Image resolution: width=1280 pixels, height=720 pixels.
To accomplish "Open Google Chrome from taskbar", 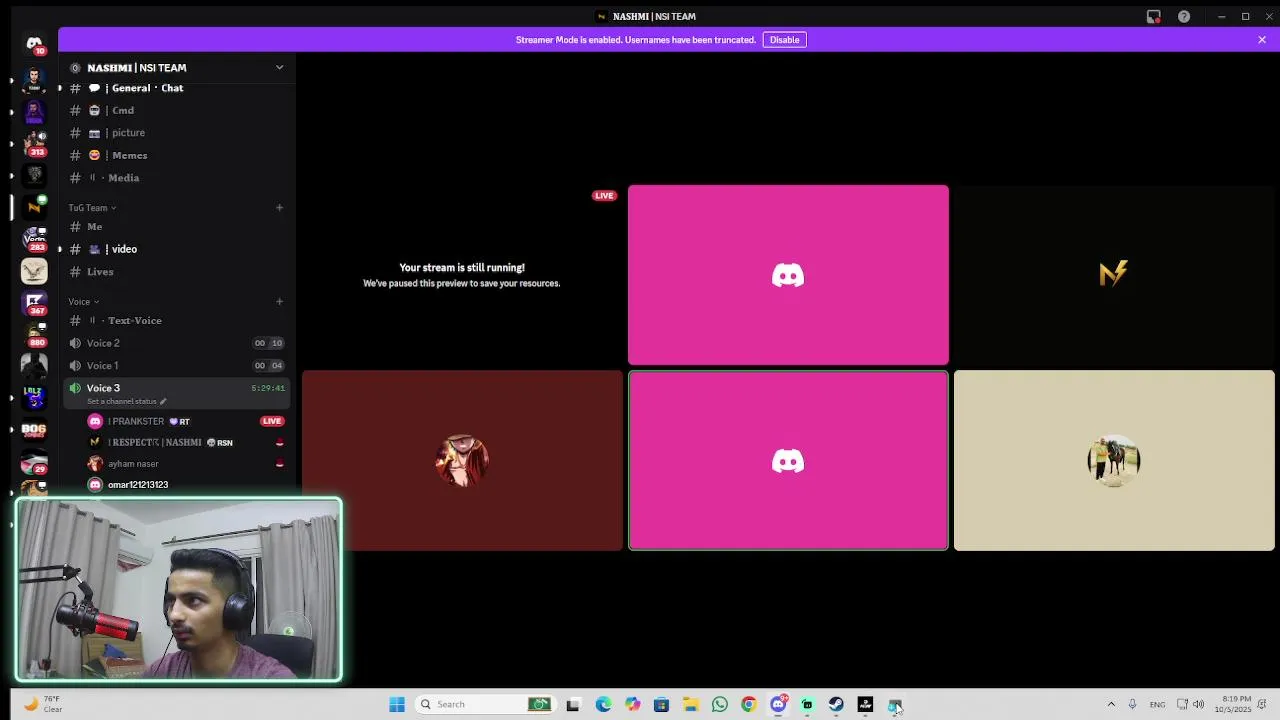I will click(748, 705).
